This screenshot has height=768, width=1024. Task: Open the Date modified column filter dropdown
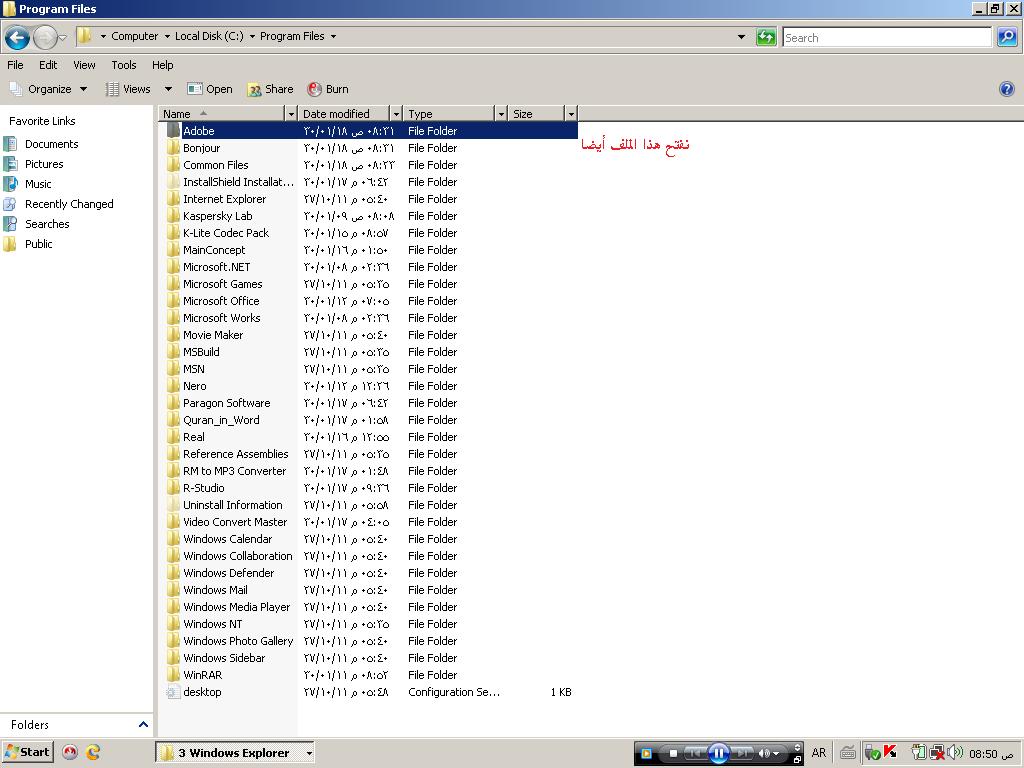click(396, 114)
